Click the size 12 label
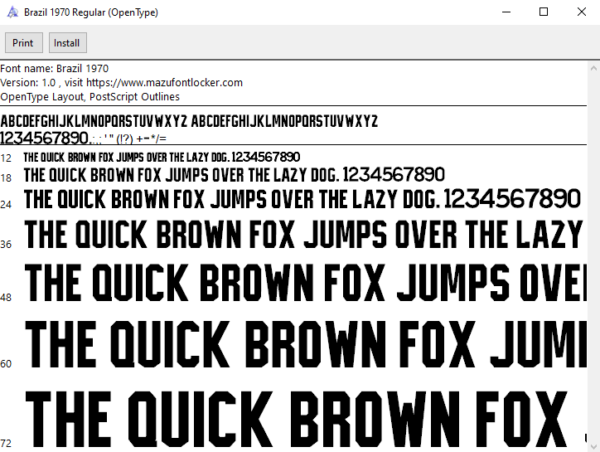 pyautogui.click(x=6, y=158)
